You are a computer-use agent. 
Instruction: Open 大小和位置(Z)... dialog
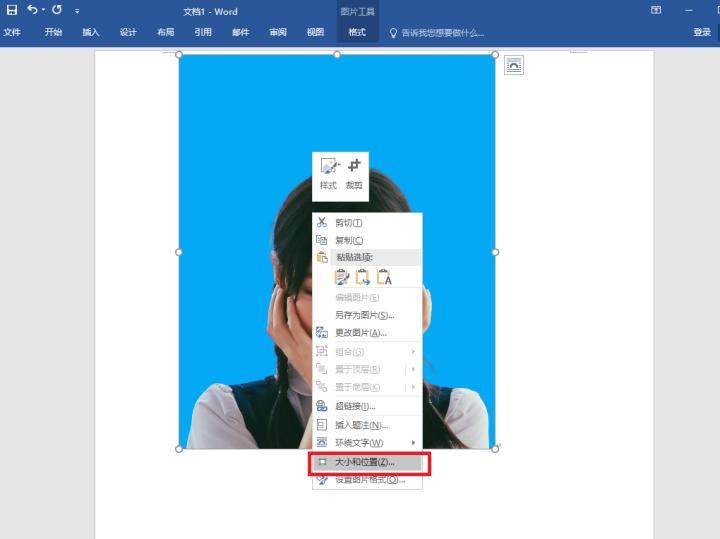point(367,462)
